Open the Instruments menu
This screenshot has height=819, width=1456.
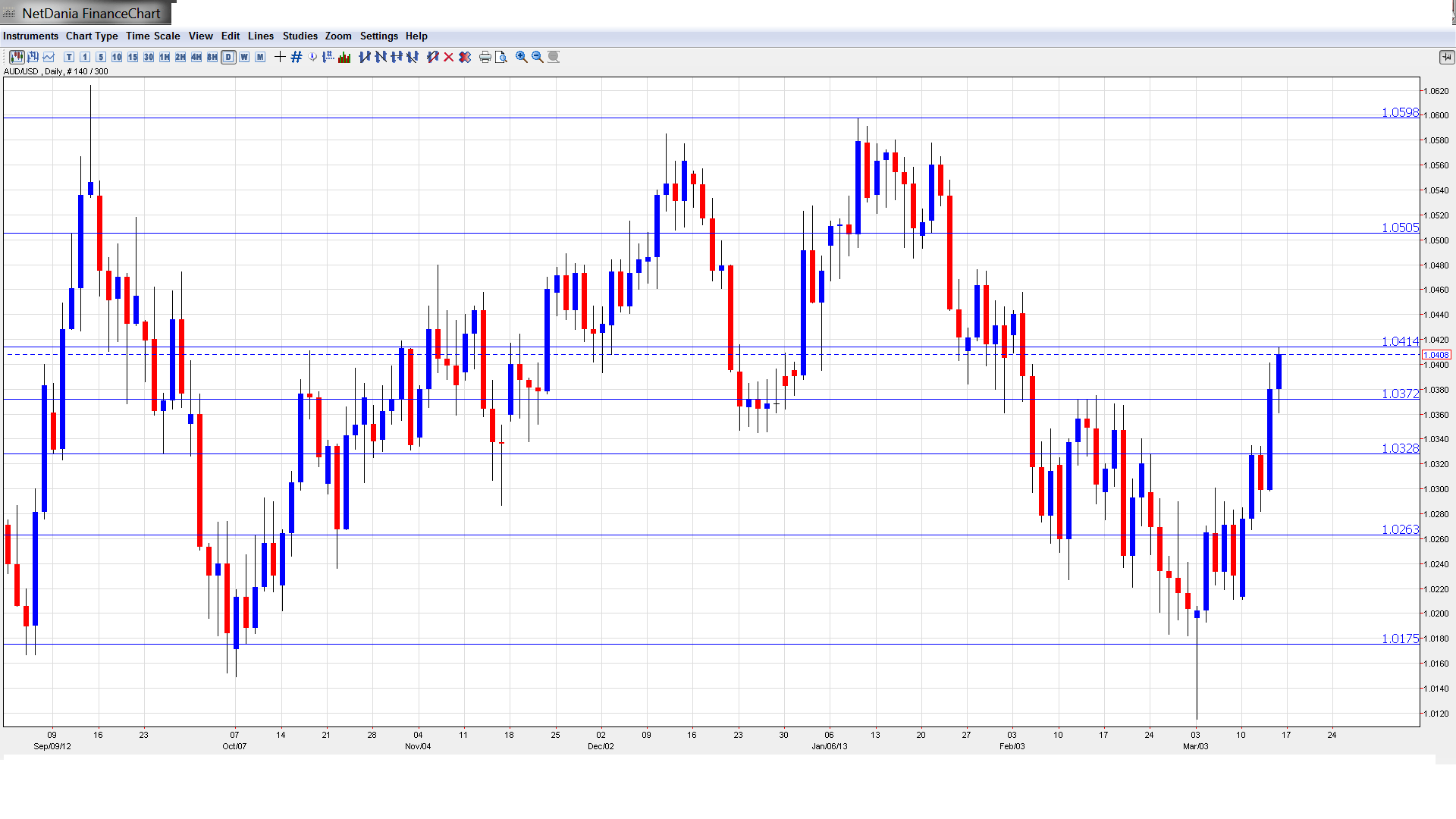(30, 36)
